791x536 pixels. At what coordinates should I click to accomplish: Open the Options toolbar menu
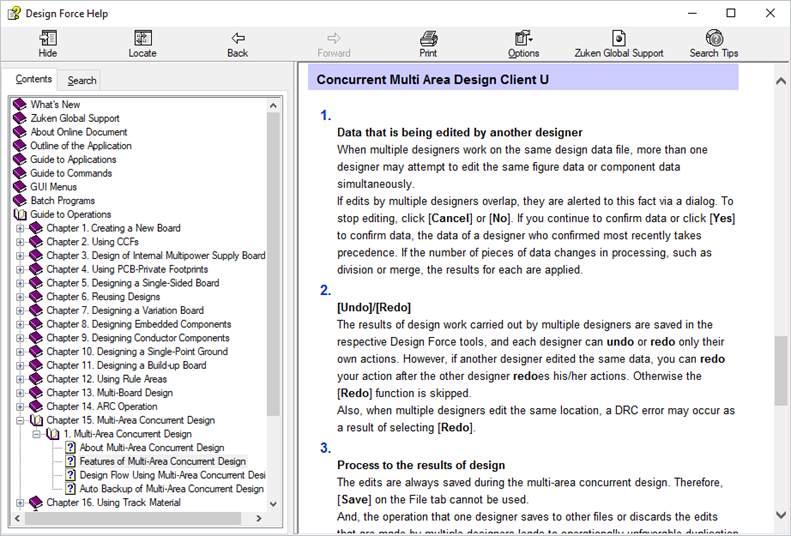click(524, 44)
